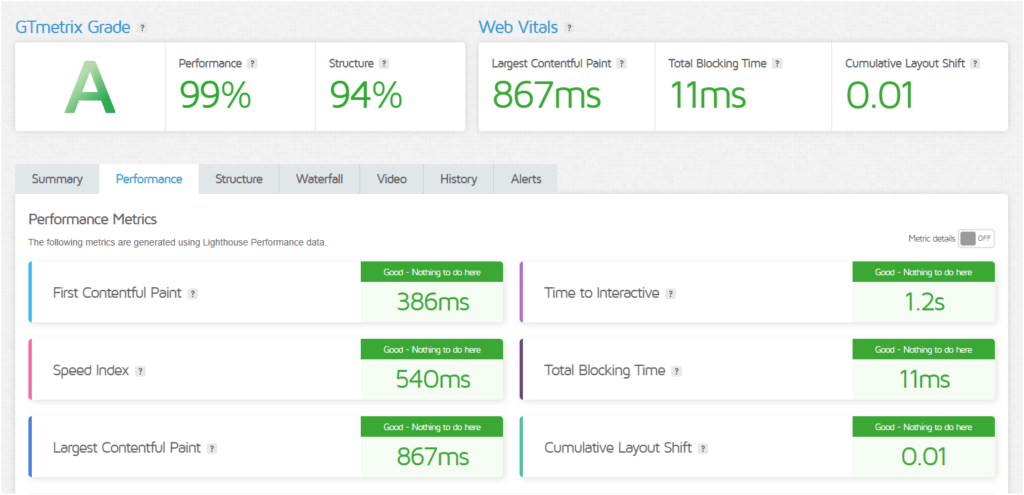This screenshot has width=1024, height=495.
Task: Toggle the Metric details switch on
Action: tap(976, 238)
